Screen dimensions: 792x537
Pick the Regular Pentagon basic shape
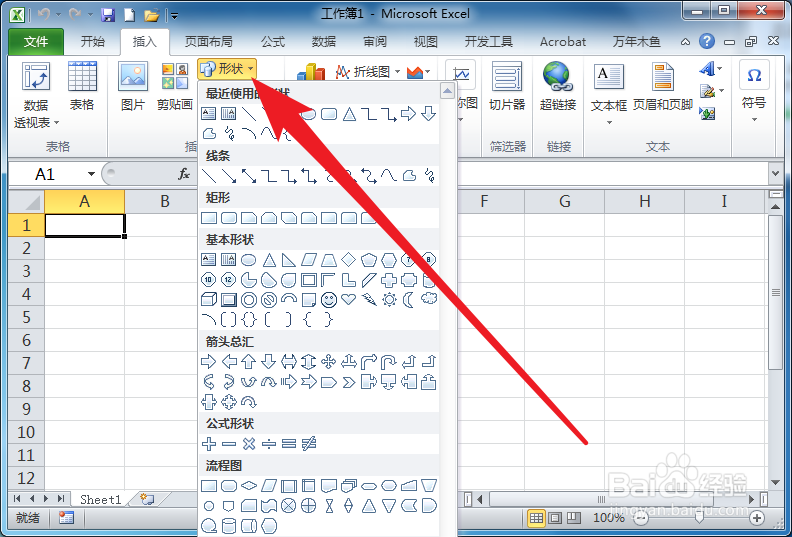tap(369, 260)
